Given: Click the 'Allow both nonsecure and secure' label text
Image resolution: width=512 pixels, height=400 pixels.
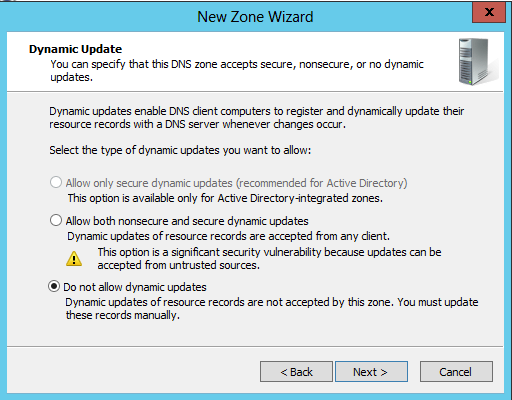Looking at the screenshot, I should [x=187, y=221].
